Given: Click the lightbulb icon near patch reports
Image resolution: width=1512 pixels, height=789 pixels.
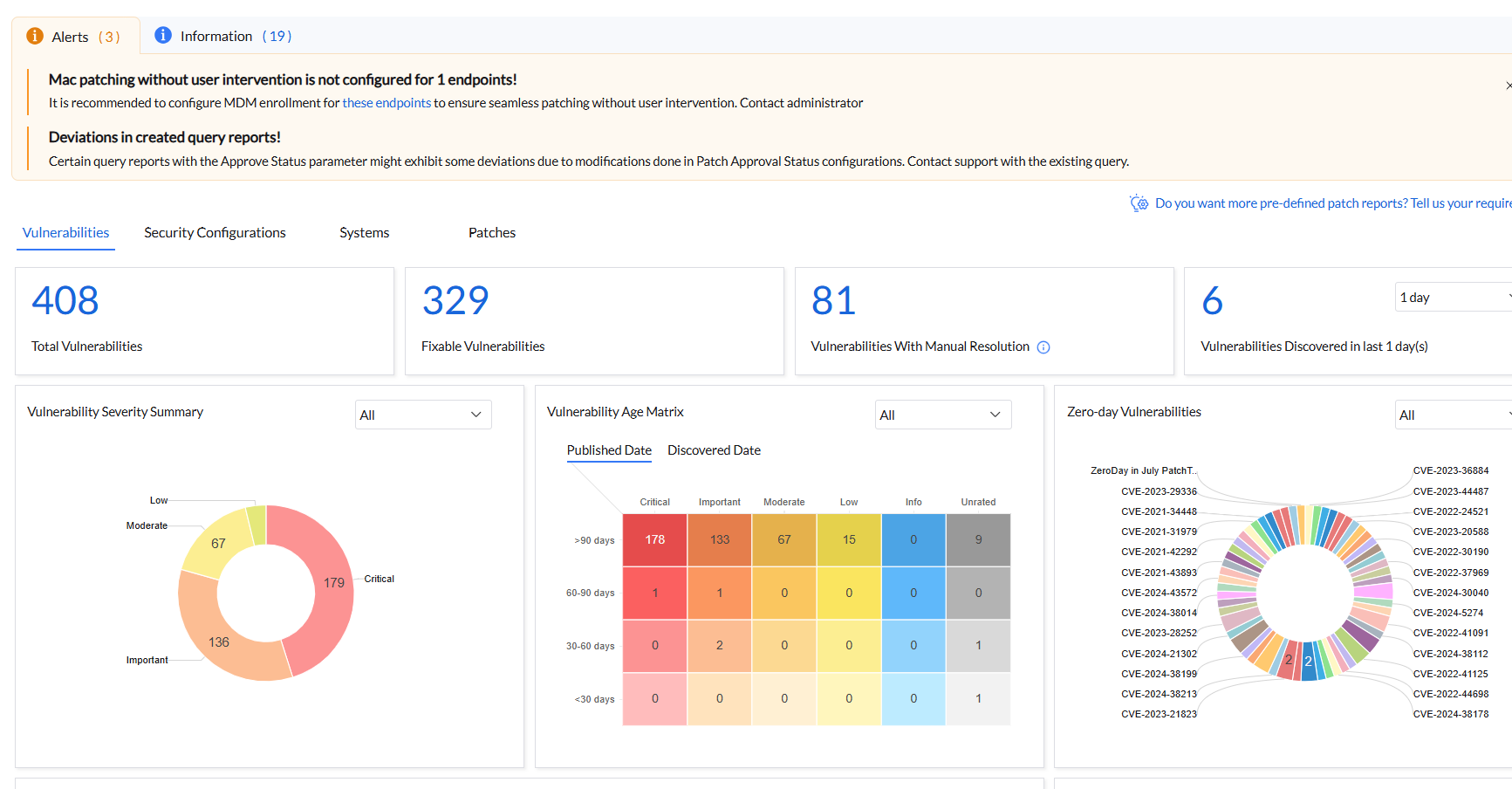Looking at the screenshot, I should pos(1139,203).
